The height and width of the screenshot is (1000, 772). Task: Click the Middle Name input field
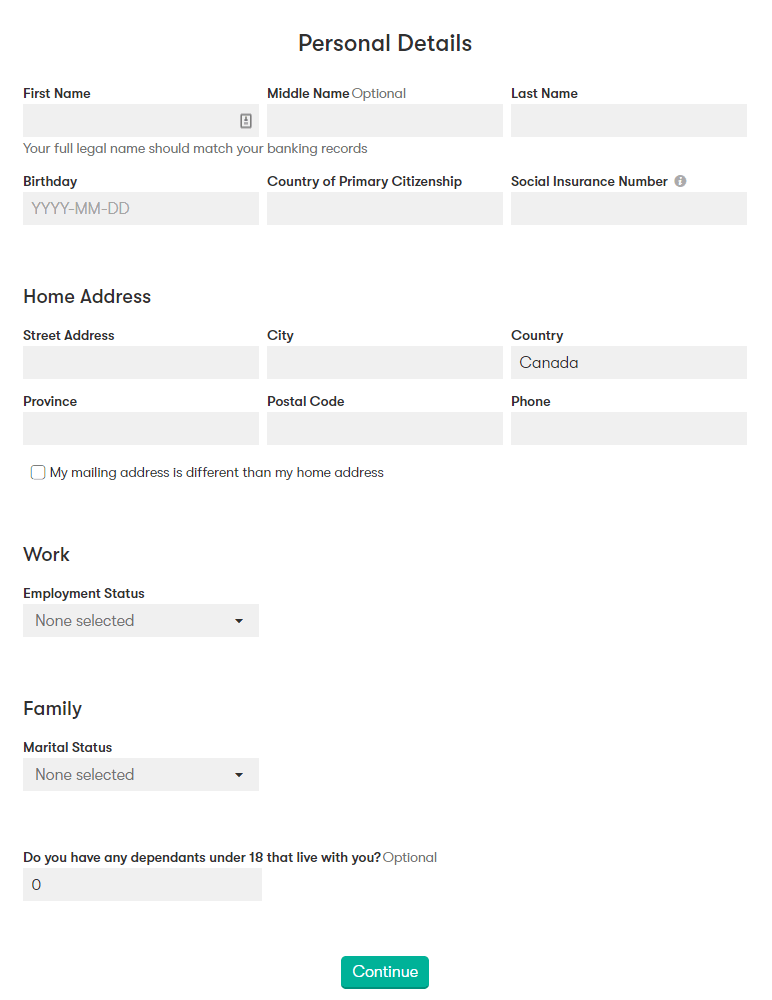click(384, 120)
